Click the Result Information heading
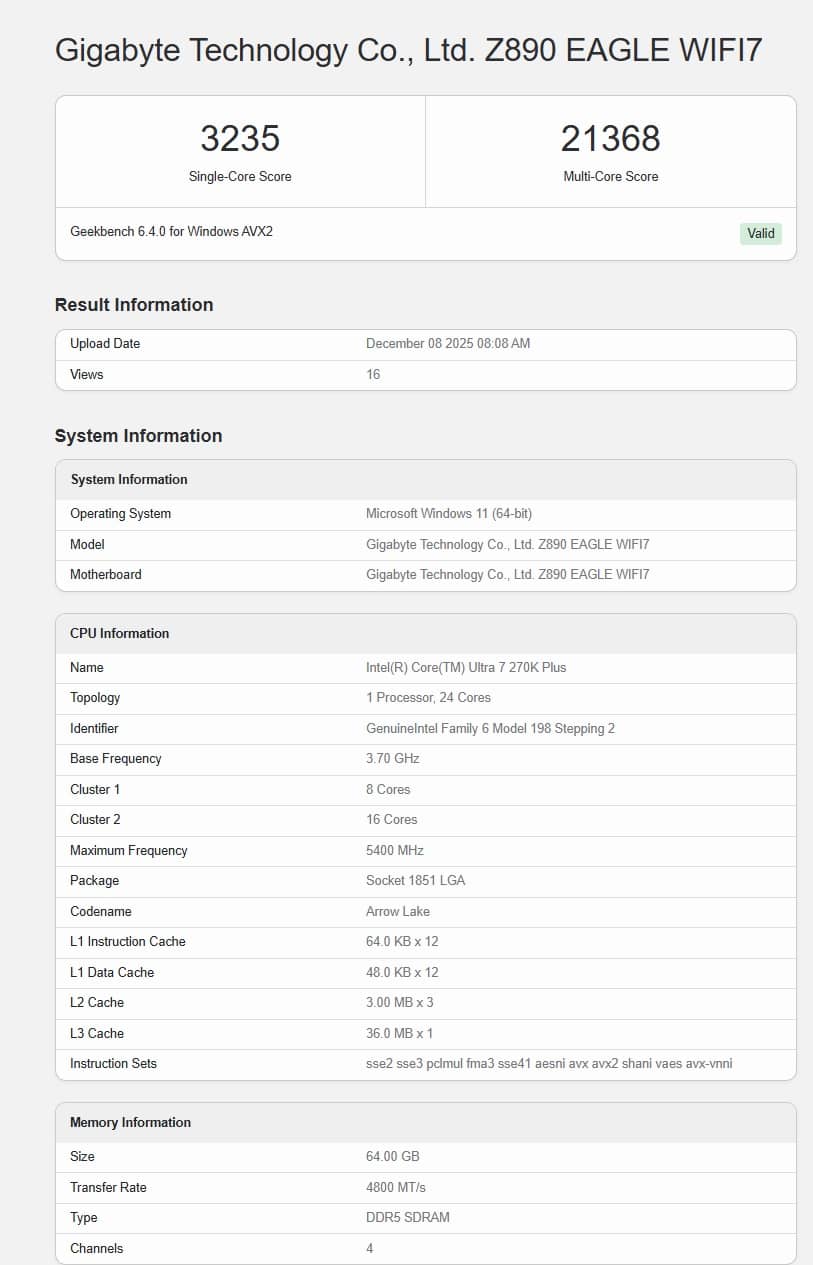 pyautogui.click(x=134, y=305)
